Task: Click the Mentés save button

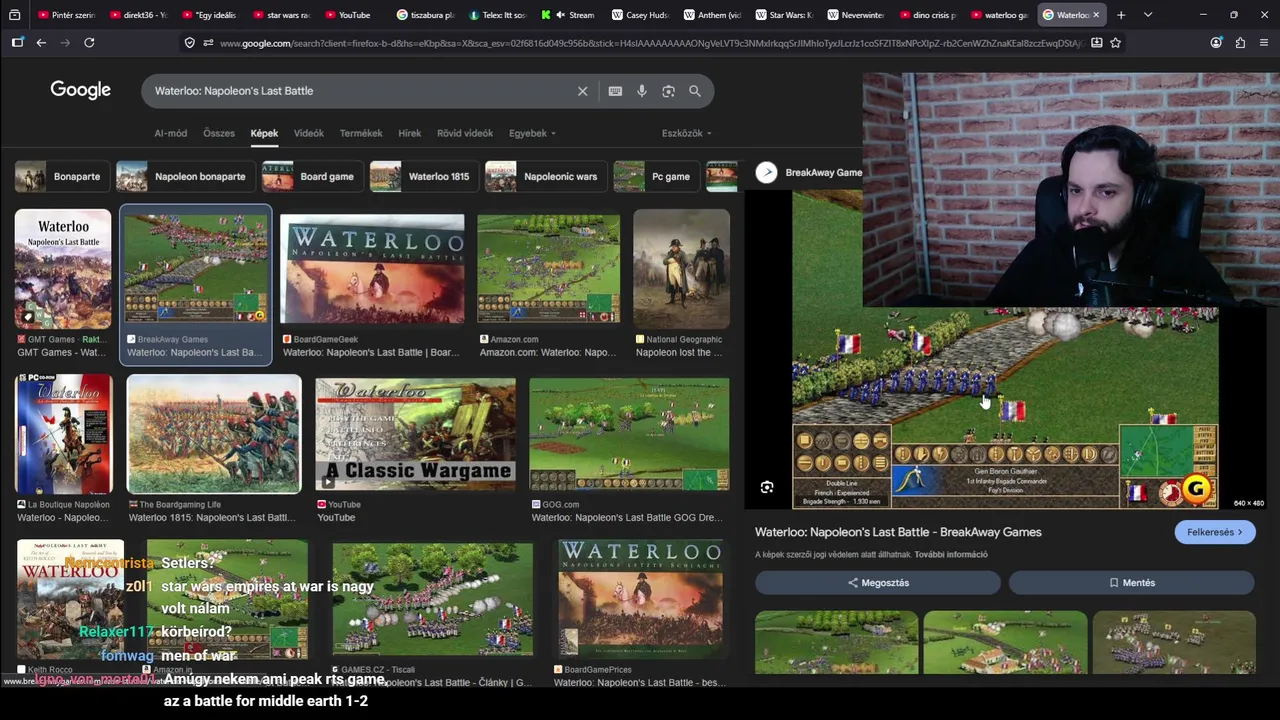Action: 1132,583
